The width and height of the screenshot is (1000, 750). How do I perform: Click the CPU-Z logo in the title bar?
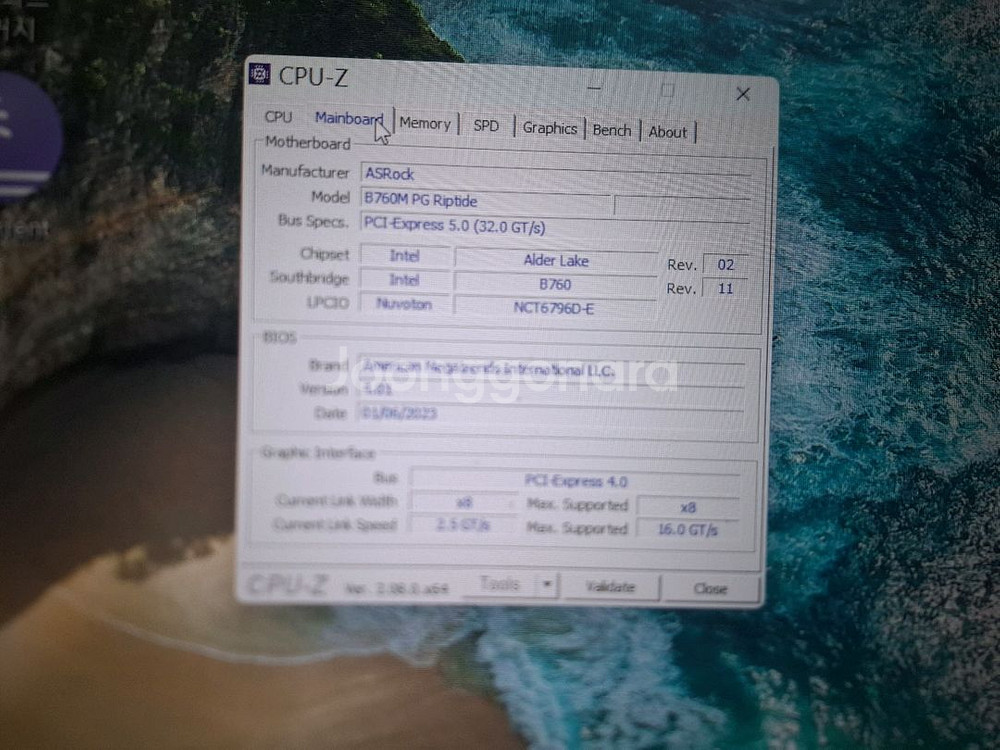(x=263, y=73)
